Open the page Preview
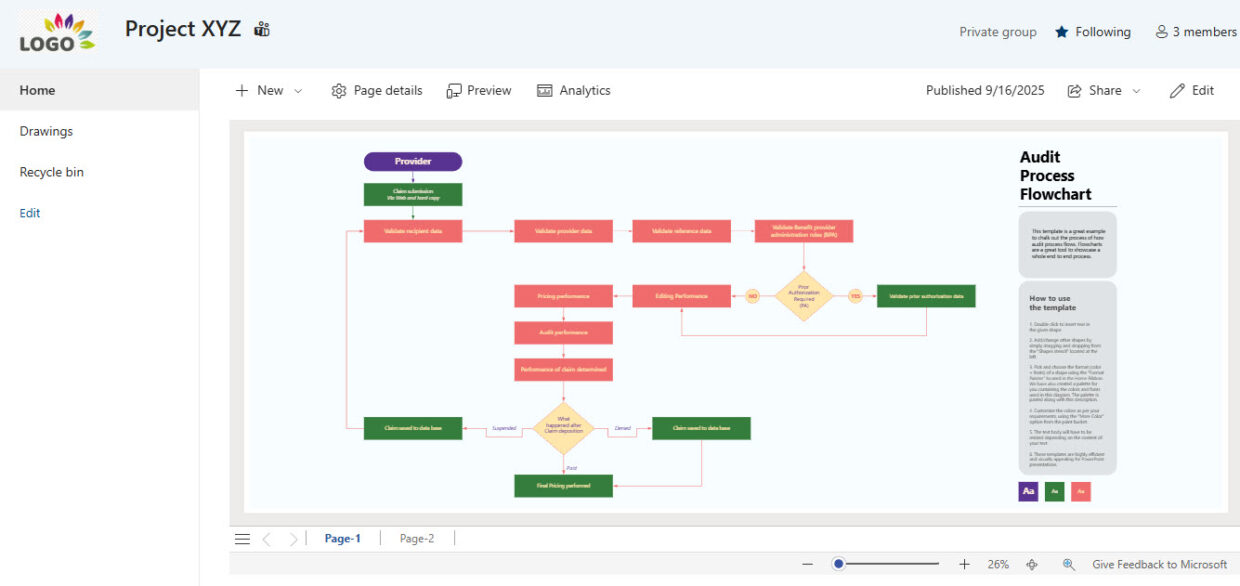Image resolution: width=1240 pixels, height=586 pixels. point(479,90)
